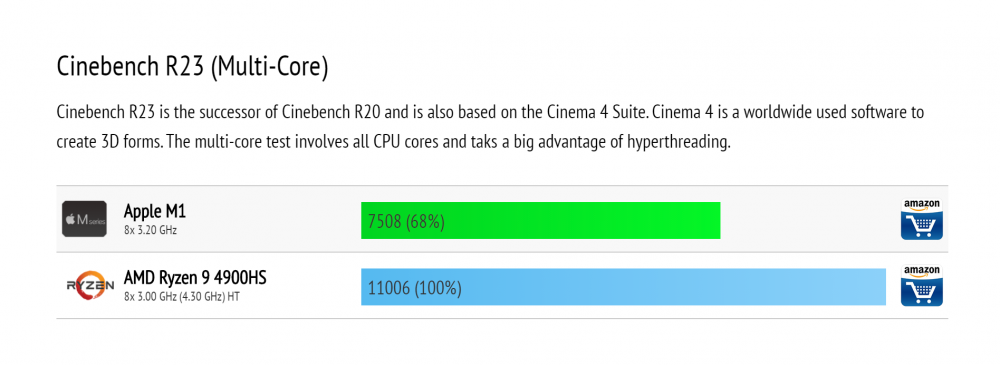This screenshot has width=1000, height=365.
Task: Click the amazon wordmark in the Ryzen row
Action: click(x=922, y=271)
